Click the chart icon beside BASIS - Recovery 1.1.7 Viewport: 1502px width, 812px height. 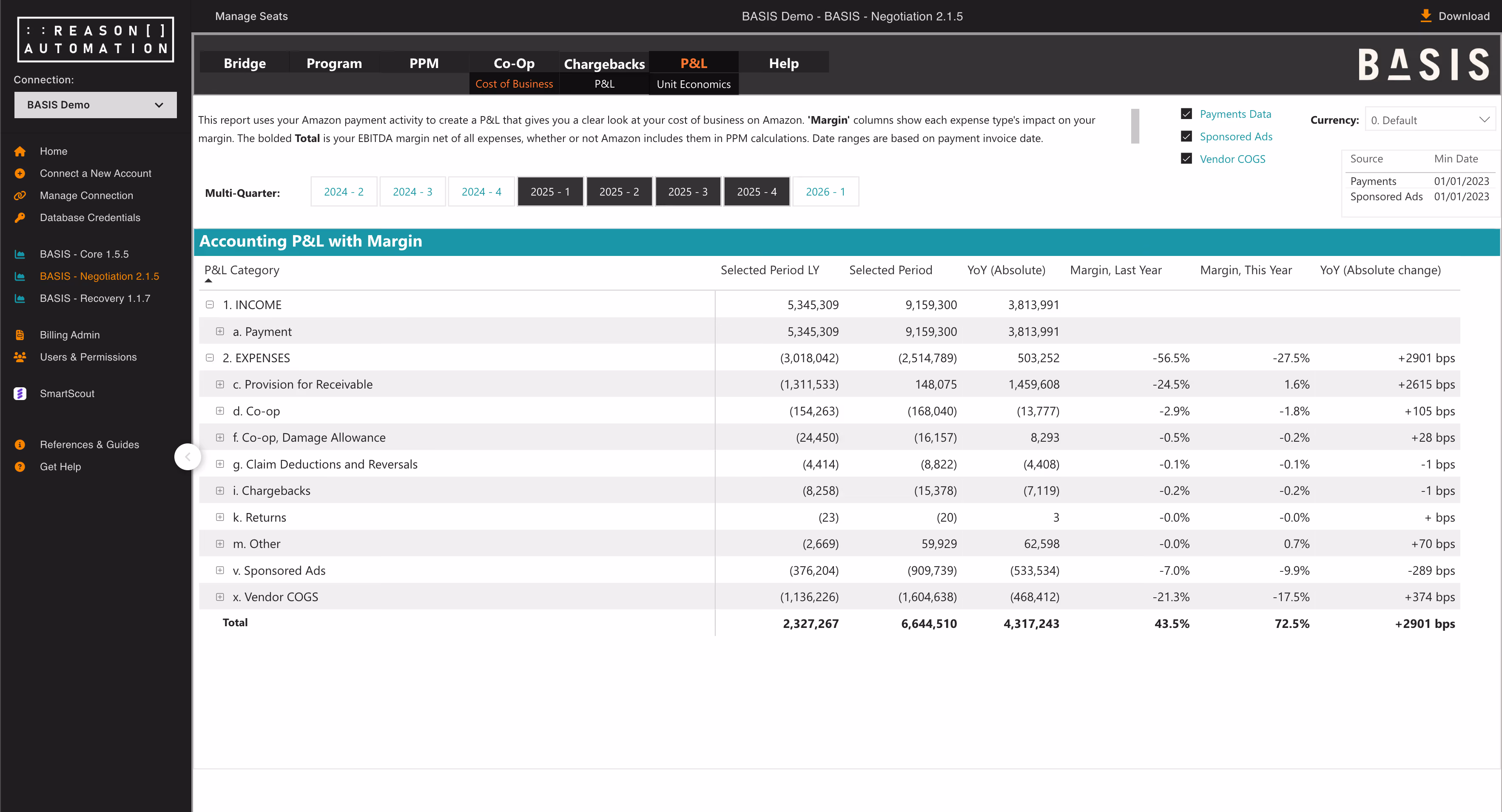[20, 299]
